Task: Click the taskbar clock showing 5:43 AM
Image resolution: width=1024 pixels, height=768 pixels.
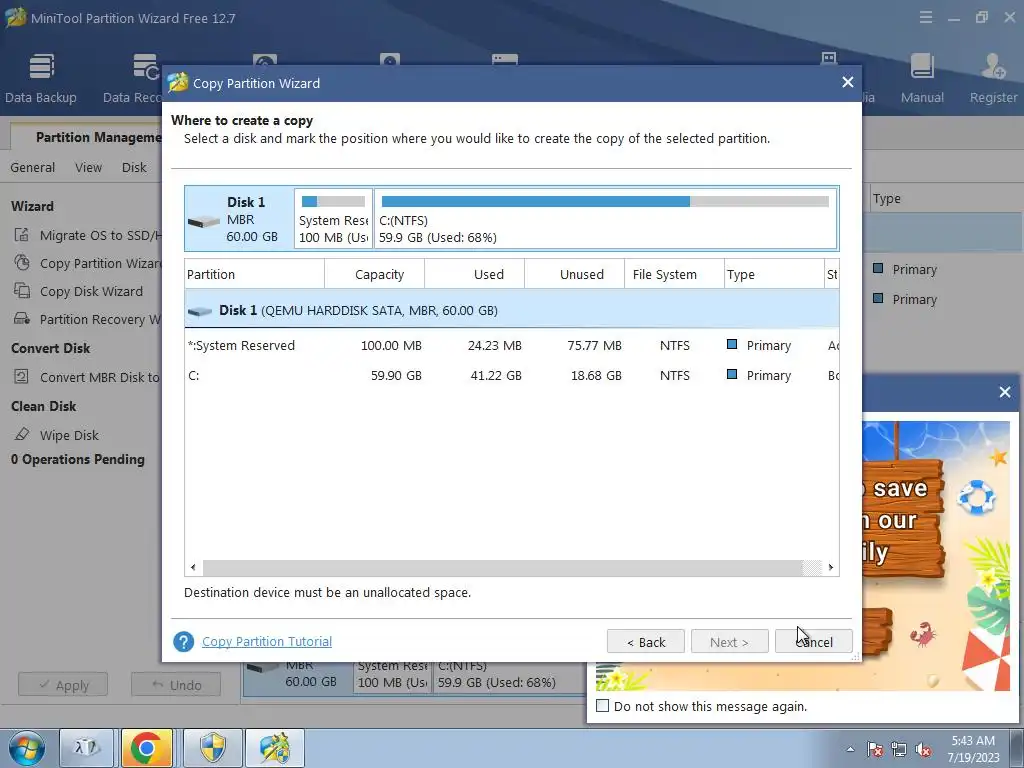Action: coord(973,749)
